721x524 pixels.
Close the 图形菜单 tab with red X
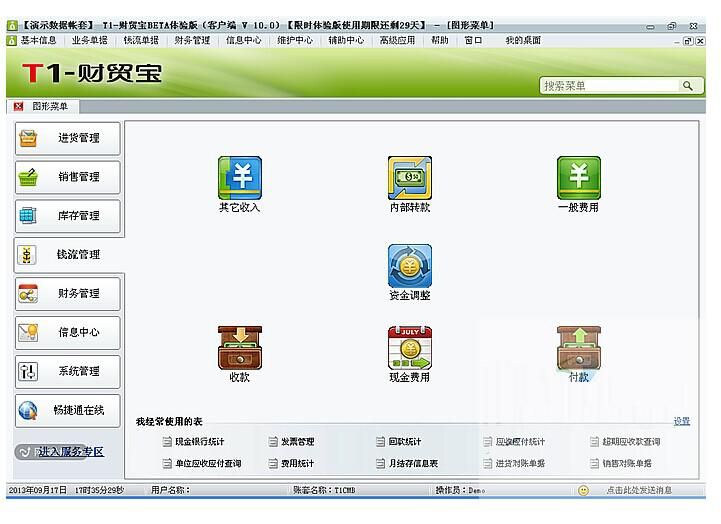click(18, 107)
